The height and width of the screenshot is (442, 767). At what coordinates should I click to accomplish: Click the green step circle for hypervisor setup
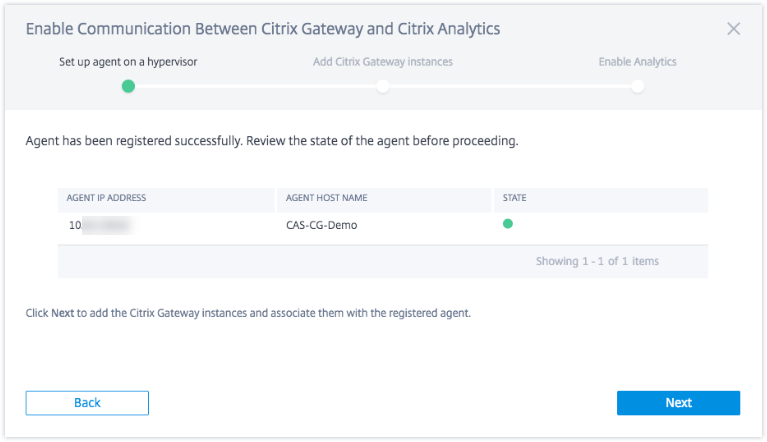tap(128, 86)
